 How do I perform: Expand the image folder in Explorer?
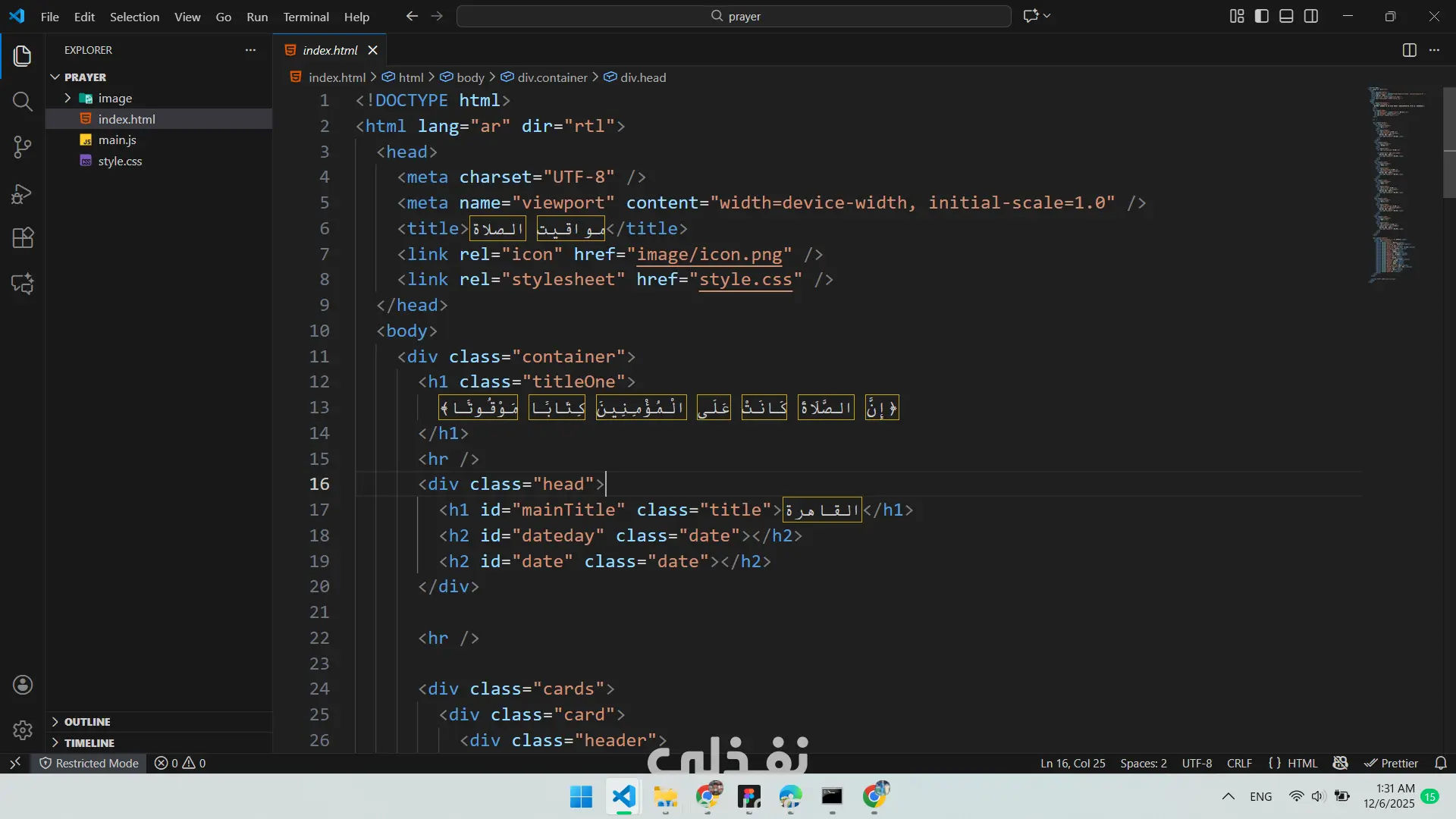(115, 98)
